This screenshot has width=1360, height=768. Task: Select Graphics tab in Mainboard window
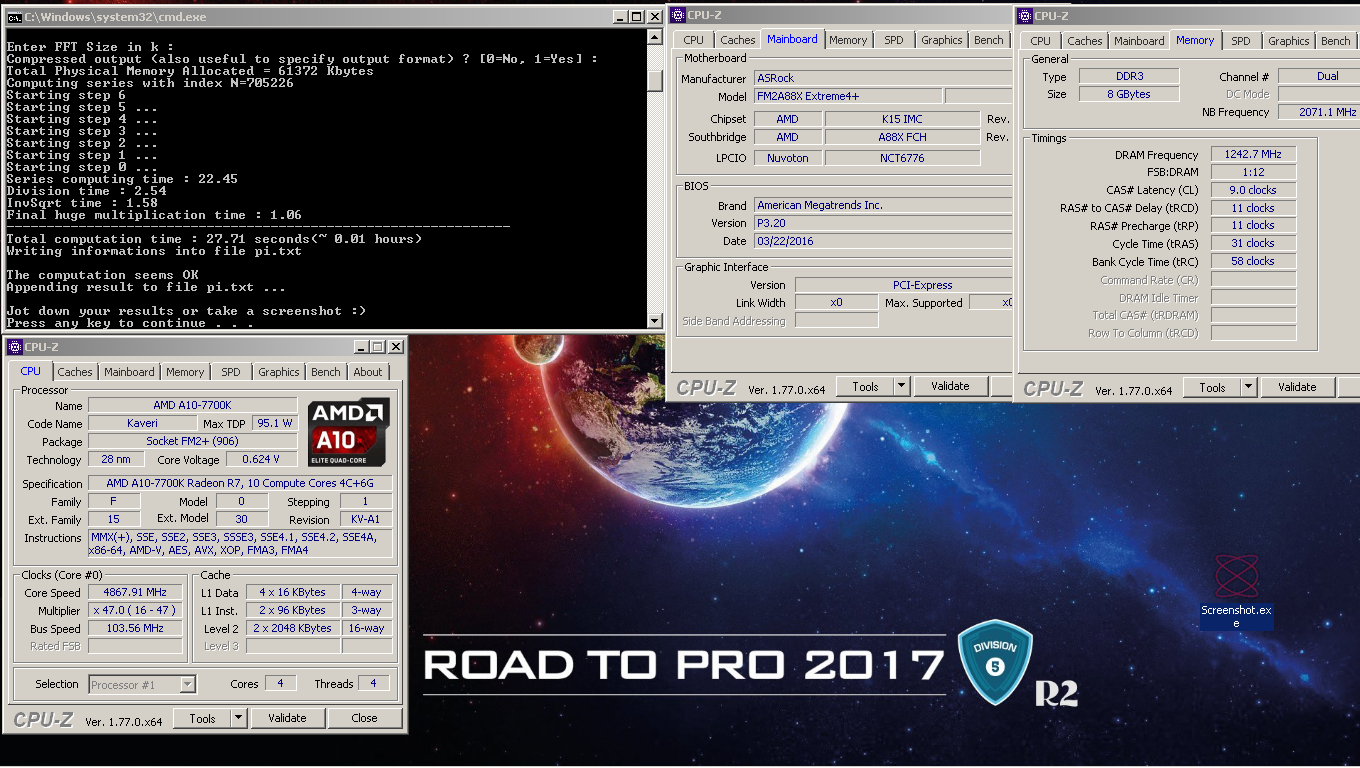[x=942, y=40]
